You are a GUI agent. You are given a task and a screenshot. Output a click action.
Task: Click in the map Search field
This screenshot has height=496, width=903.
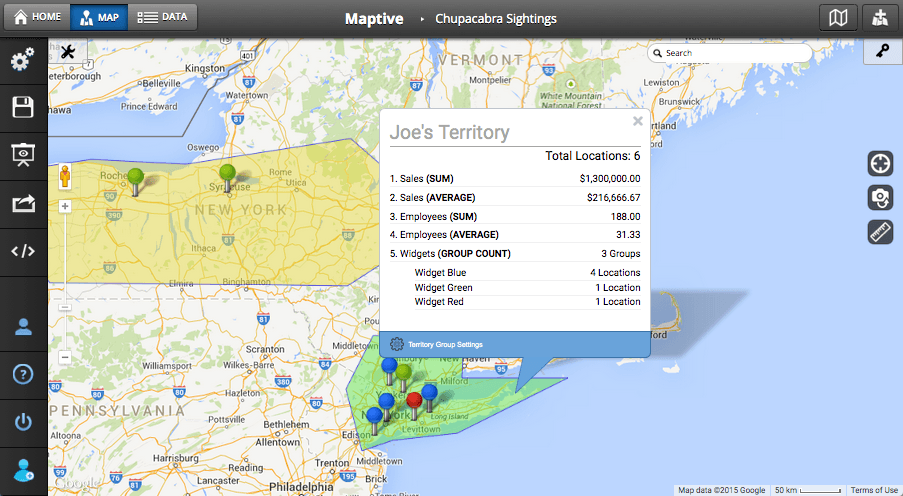coord(730,53)
